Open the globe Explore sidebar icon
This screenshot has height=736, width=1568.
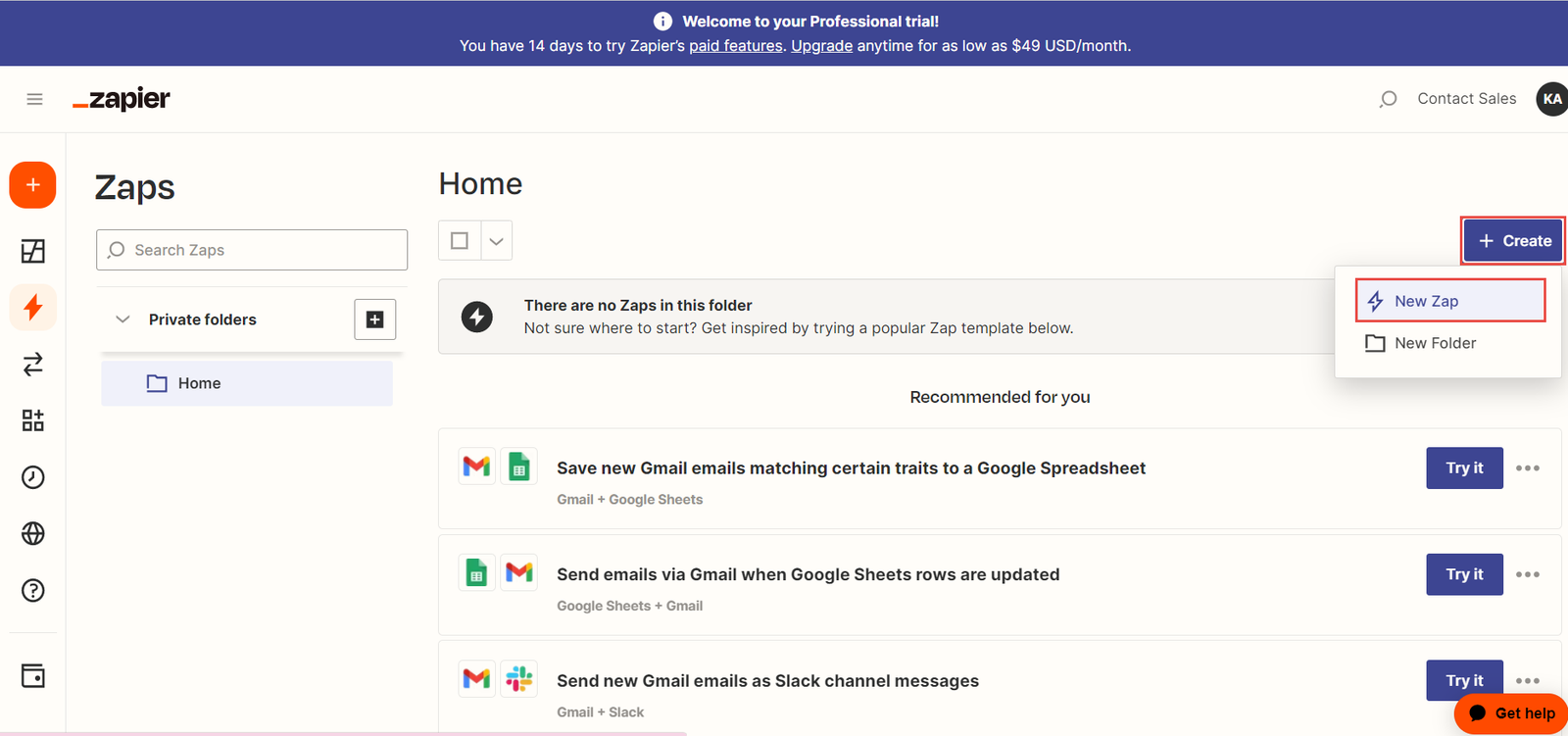coord(32,533)
